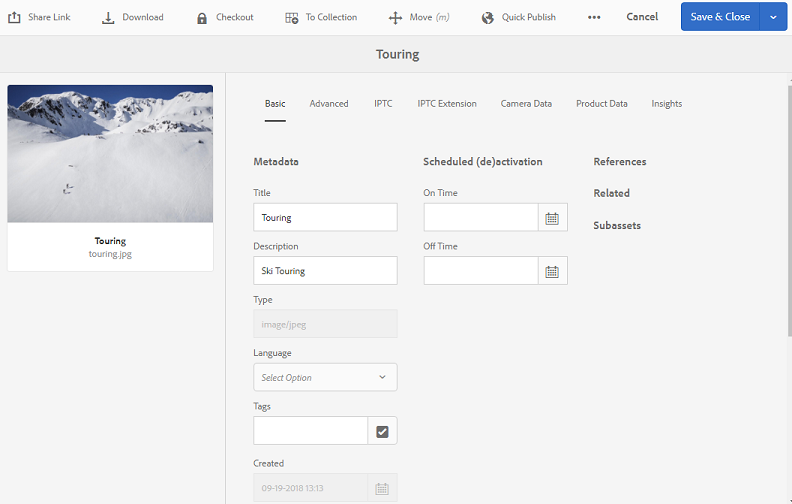The image size is (792, 504).
Task: Click the Checkout lock icon
Action: pos(202,18)
